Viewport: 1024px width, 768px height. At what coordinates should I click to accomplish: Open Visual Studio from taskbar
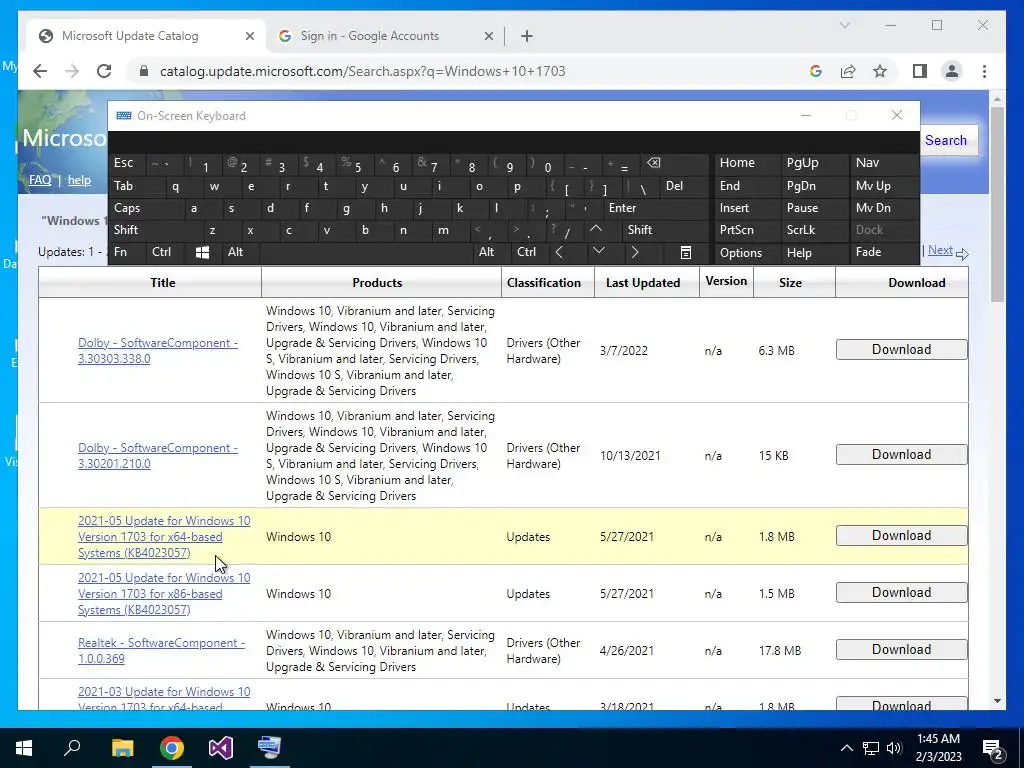221,748
